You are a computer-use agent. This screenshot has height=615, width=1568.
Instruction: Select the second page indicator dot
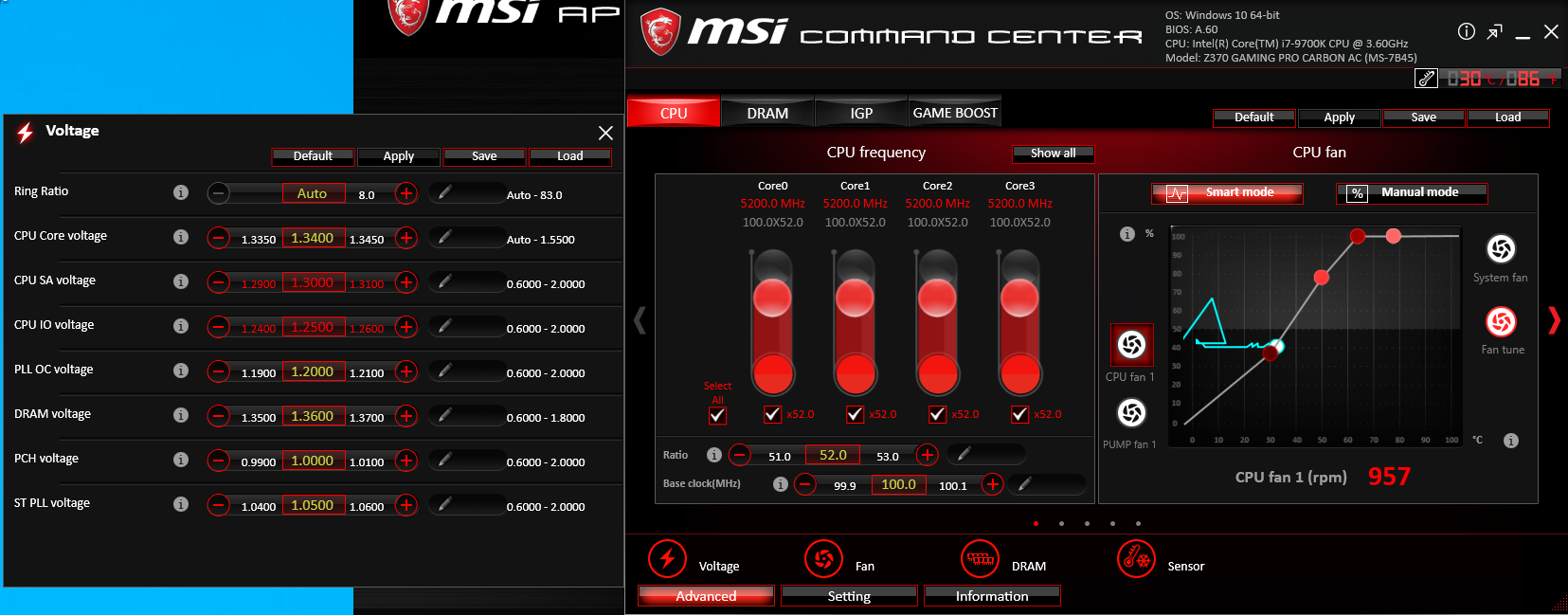[1061, 523]
